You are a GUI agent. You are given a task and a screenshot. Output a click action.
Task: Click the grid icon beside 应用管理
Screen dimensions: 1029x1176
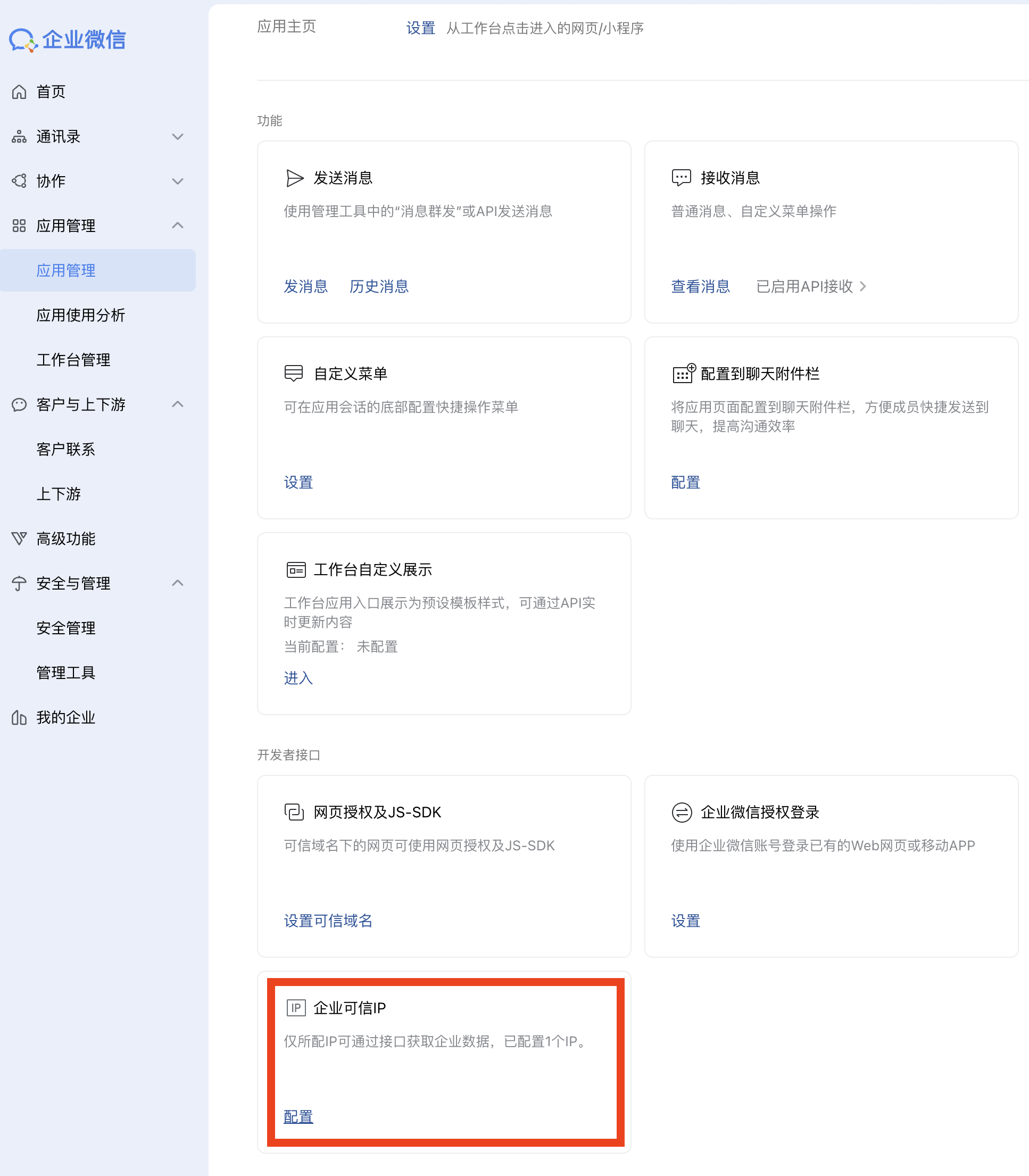pos(19,226)
